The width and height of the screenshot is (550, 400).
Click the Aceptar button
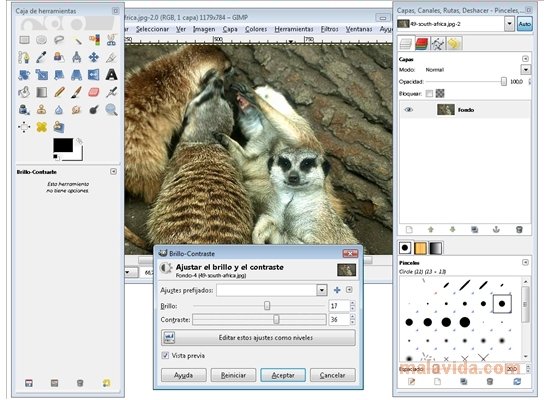pos(283,375)
